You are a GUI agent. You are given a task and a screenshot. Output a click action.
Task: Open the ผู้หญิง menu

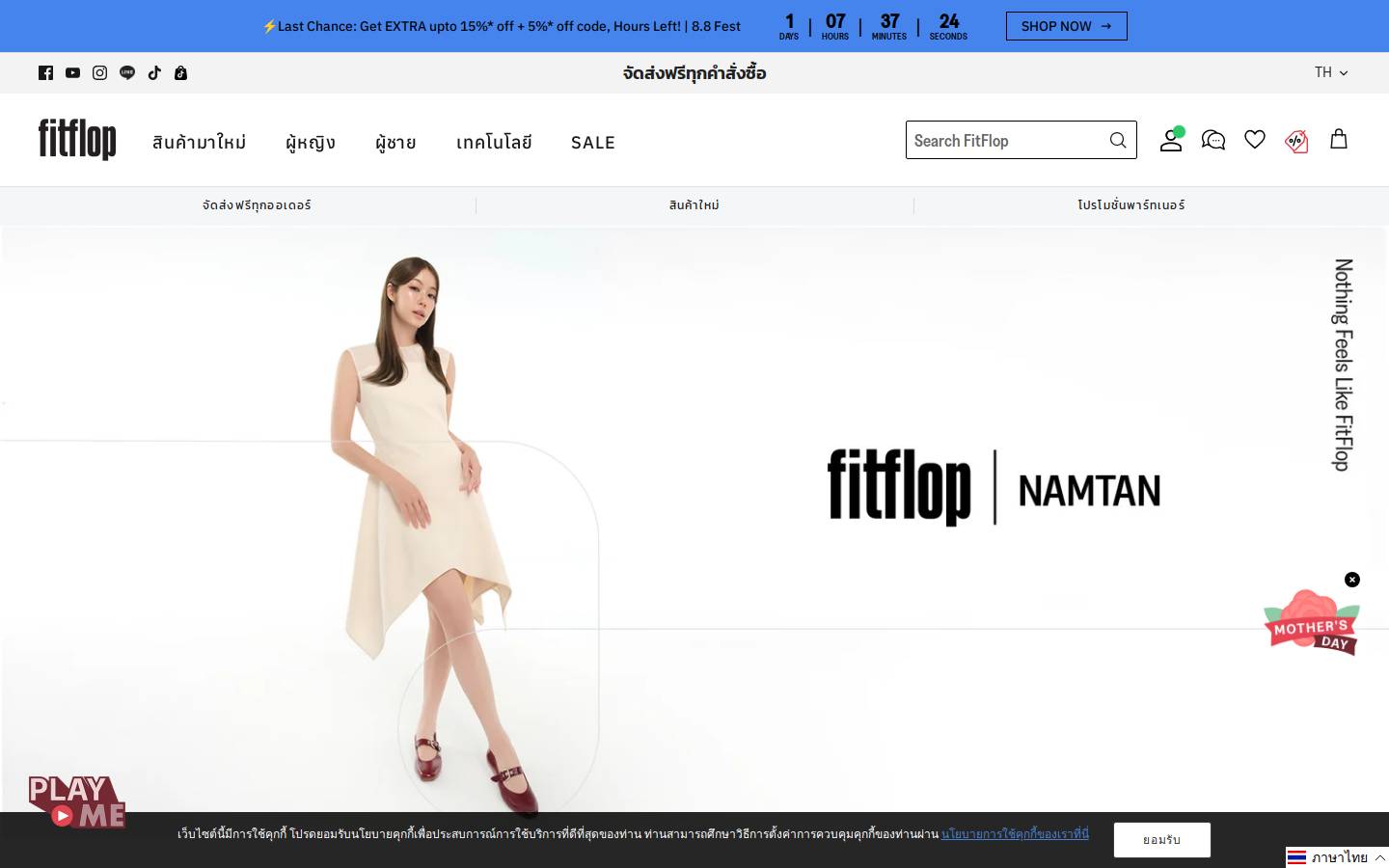pyautogui.click(x=311, y=142)
